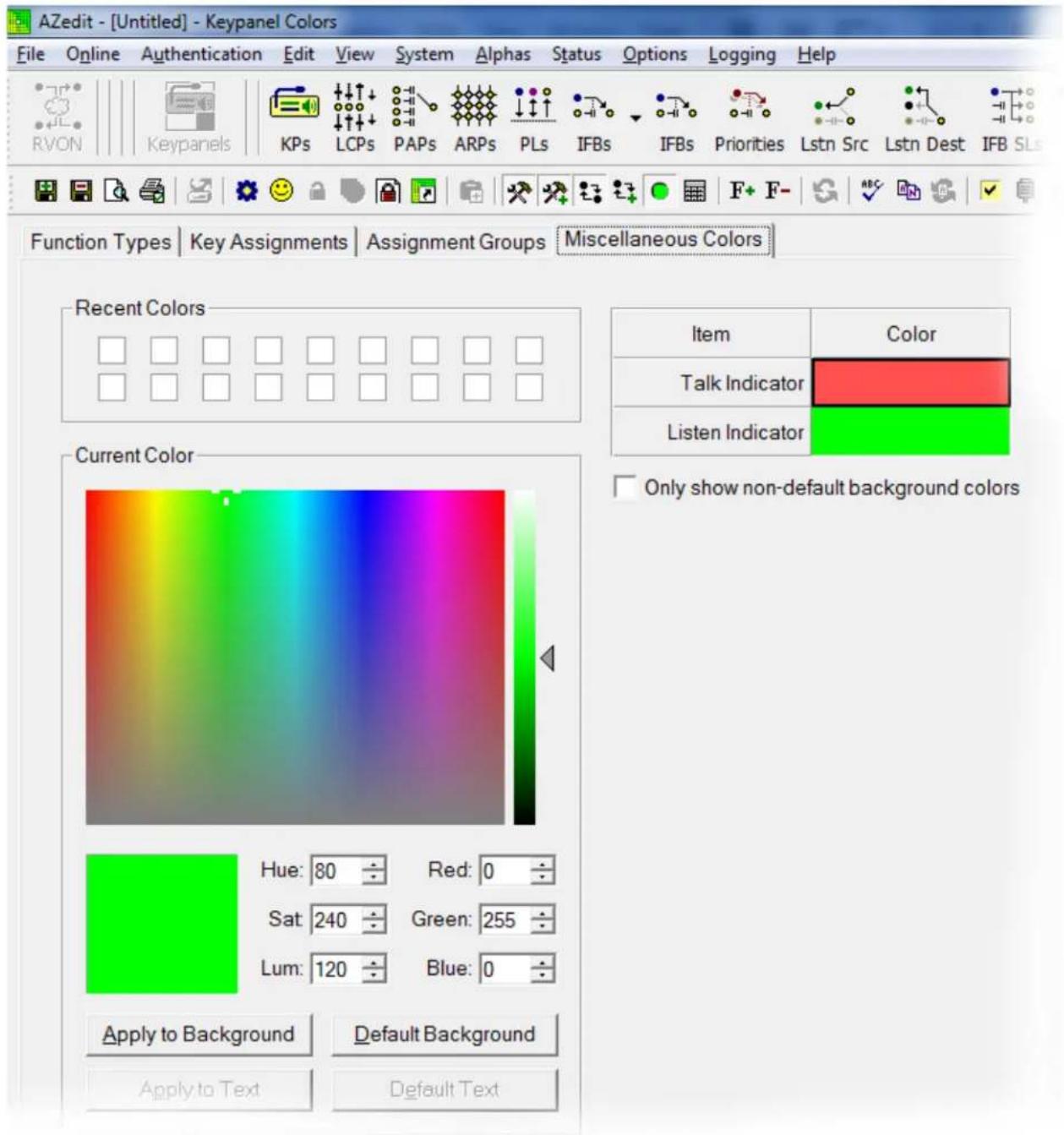Run the ABC spell check icon

871,190
